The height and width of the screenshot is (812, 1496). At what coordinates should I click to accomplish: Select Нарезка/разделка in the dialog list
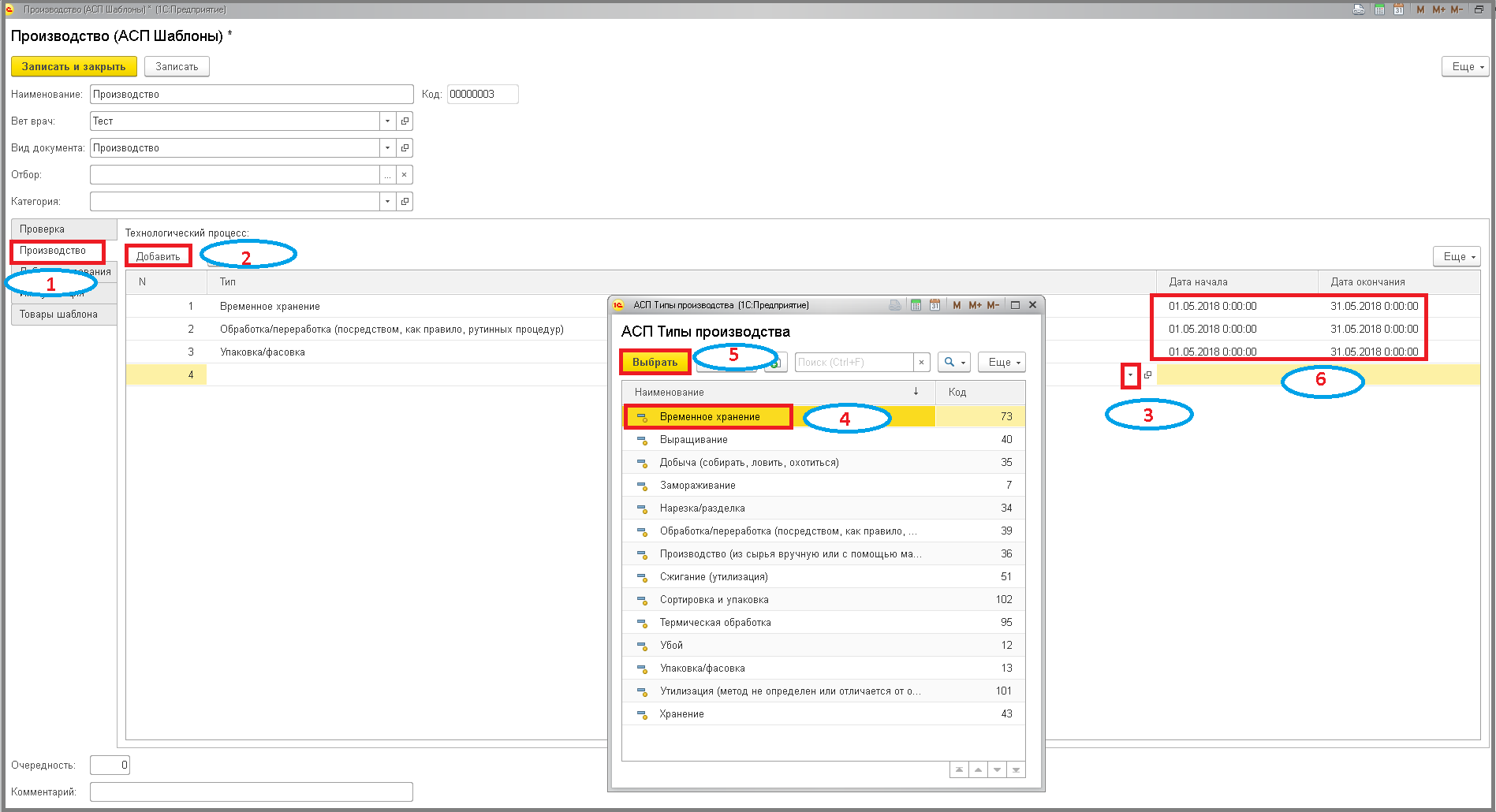pyautogui.click(x=823, y=508)
